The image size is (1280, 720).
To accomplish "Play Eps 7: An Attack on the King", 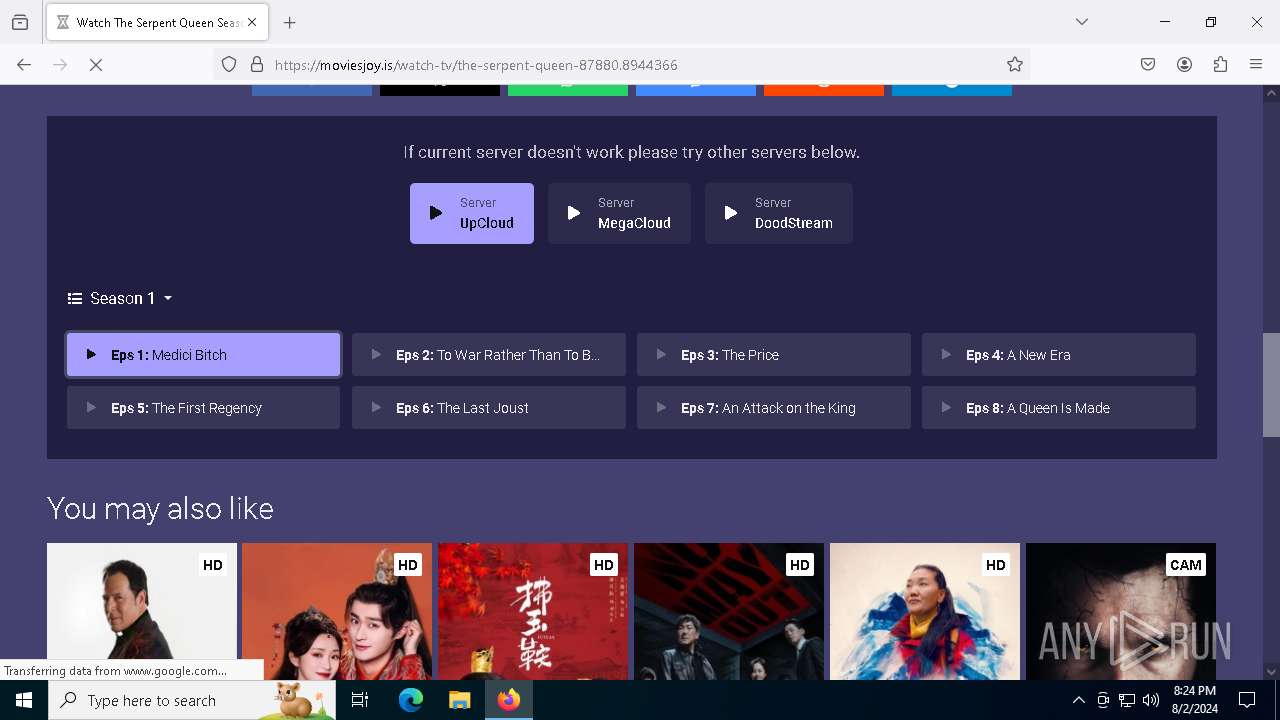I will 774,408.
